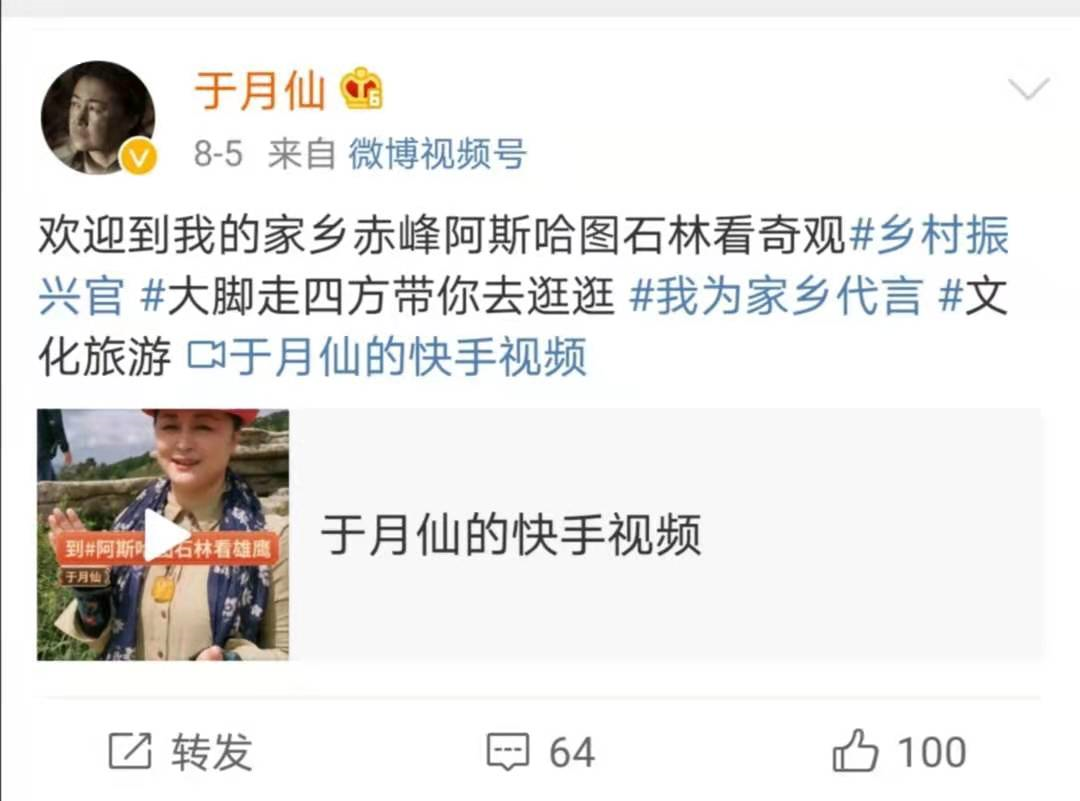Tap the 8-5 post date
The image size is (1080, 801).
tap(218, 154)
